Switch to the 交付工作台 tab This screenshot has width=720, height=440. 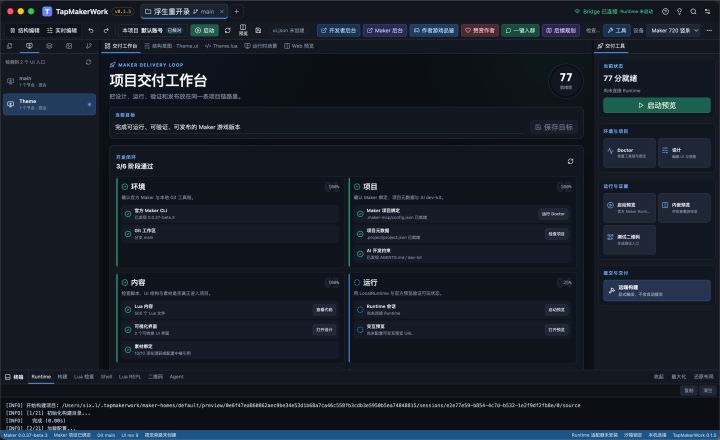(x=121, y=46)
